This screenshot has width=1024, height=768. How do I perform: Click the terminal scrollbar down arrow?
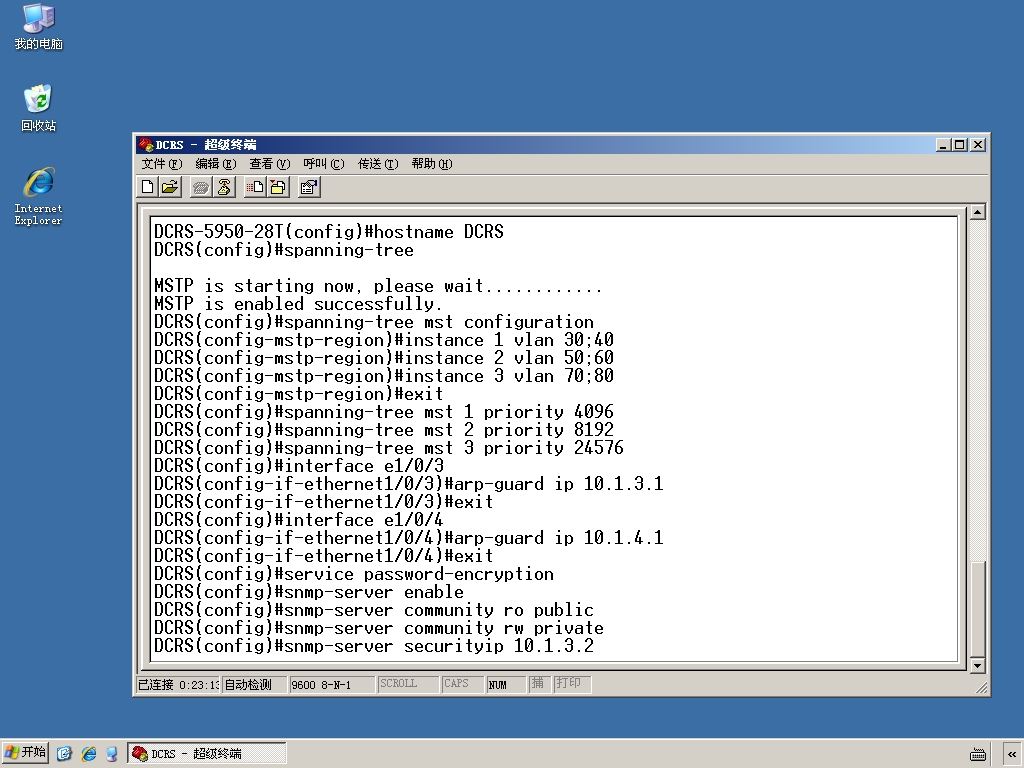pyautogui.click(x=978, y=665)
